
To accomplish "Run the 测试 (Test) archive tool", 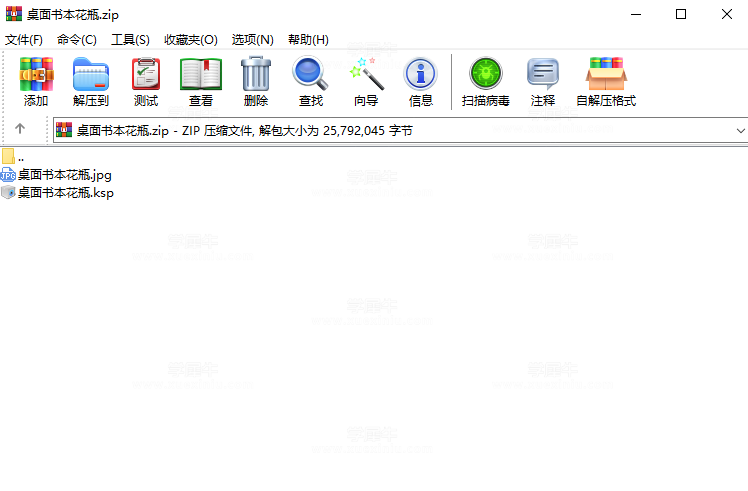I will click(145, 74).
